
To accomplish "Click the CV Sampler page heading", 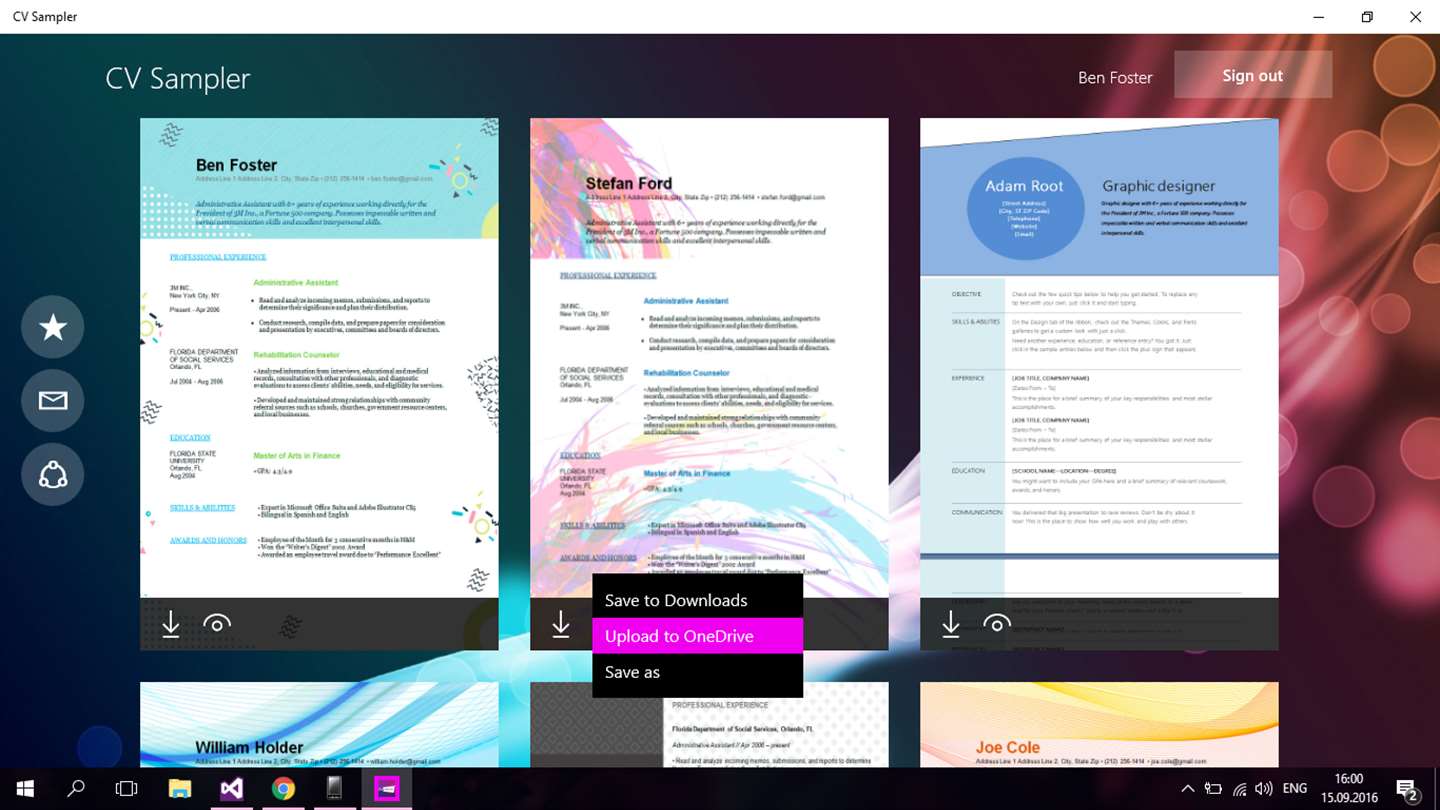I will pyautogui.click(x=178, y=79).
